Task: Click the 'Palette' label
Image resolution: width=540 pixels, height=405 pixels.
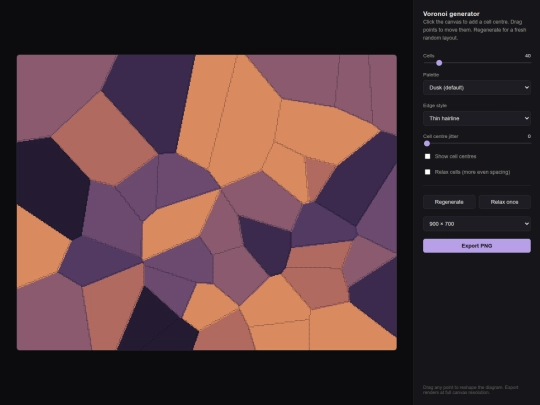Action: click(431, 75)
